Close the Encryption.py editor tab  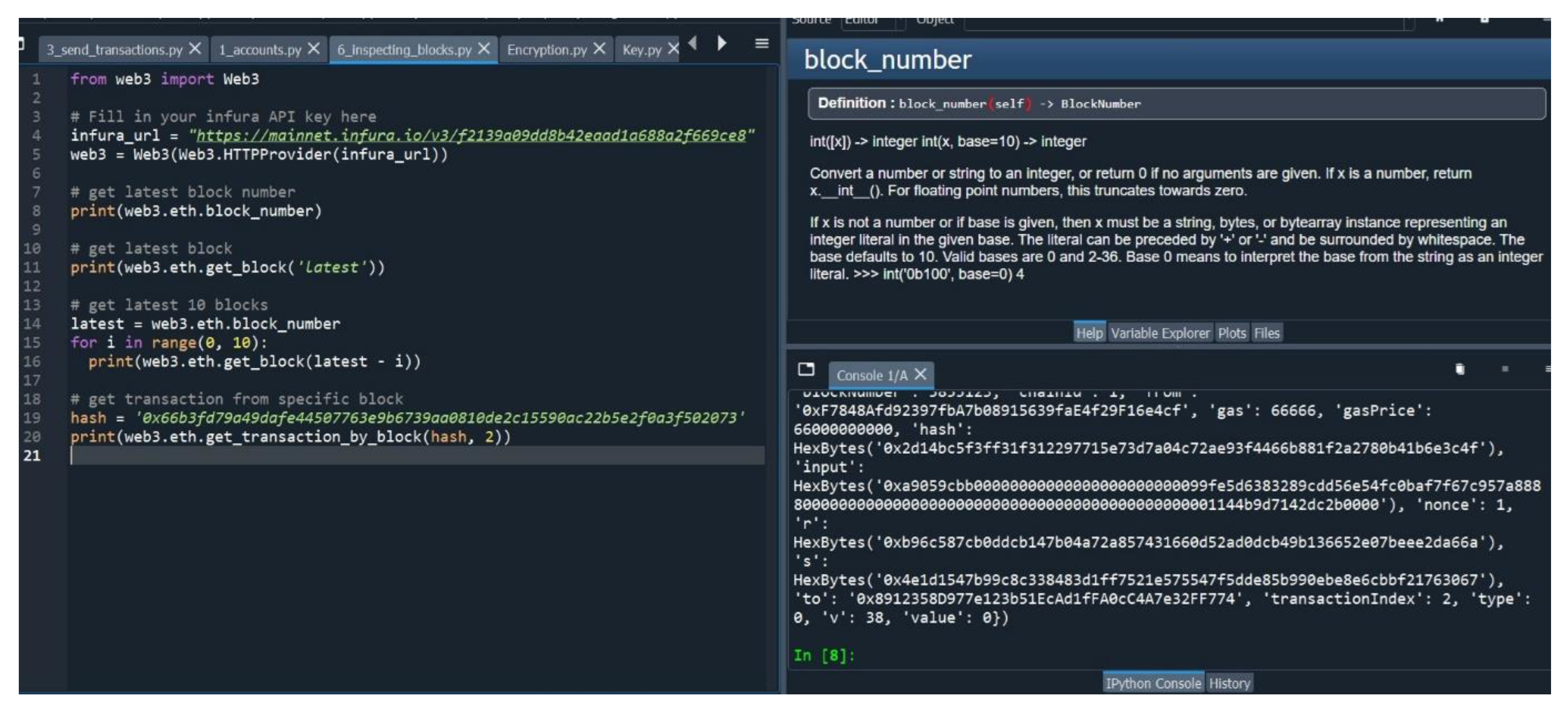click(599, 49)
